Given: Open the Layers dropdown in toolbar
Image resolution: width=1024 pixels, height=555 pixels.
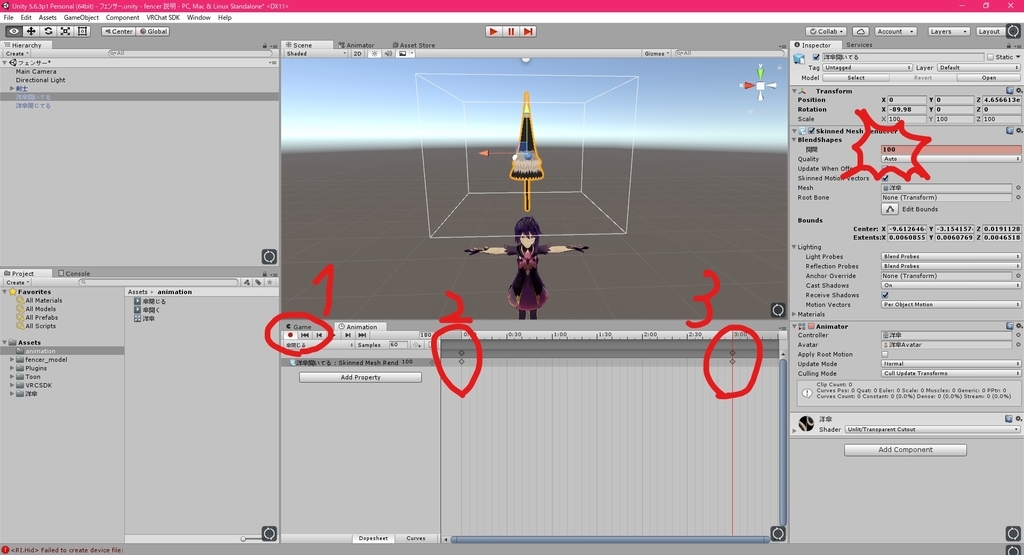Looking at the screenshot, I should point(948,31).
